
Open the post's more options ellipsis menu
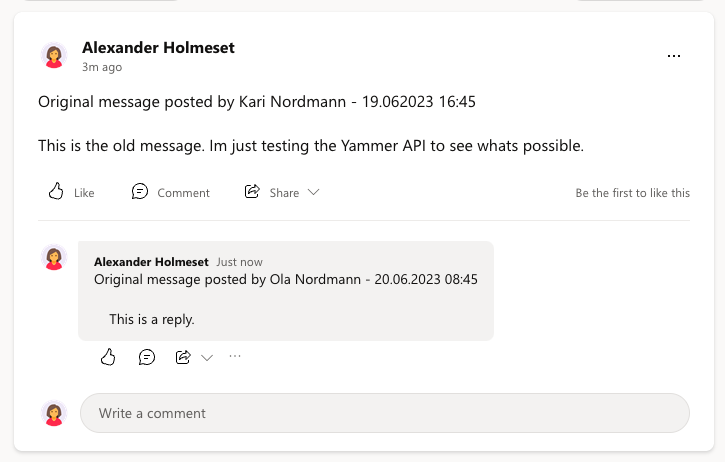[x=674, y=56]
